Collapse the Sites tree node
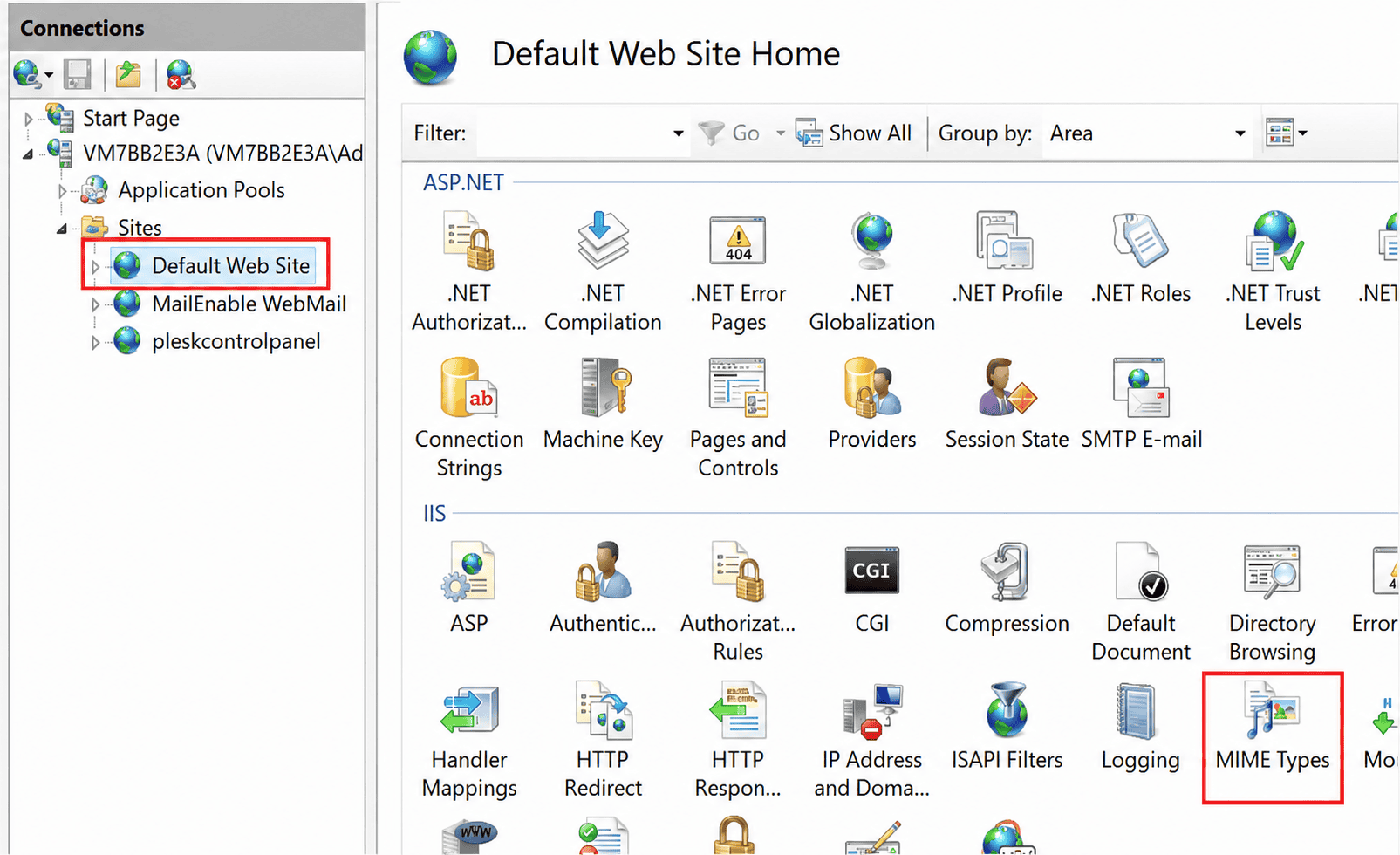This screenshot has width=1400, height=855. [61, 229]
